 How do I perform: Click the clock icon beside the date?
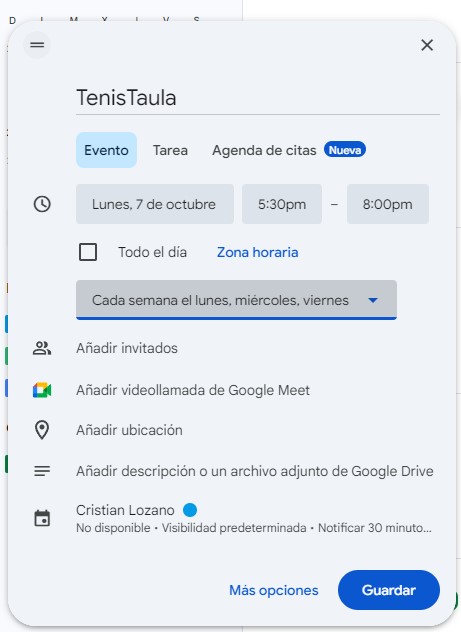coord(42,204)
